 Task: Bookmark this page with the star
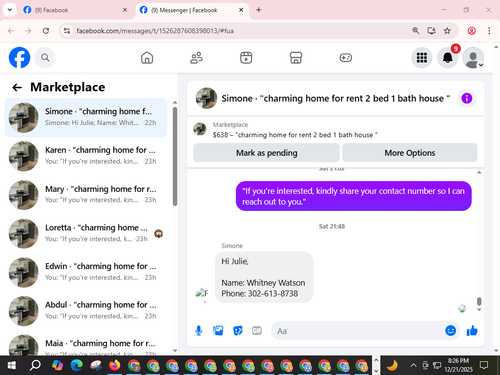click(447, 31)
